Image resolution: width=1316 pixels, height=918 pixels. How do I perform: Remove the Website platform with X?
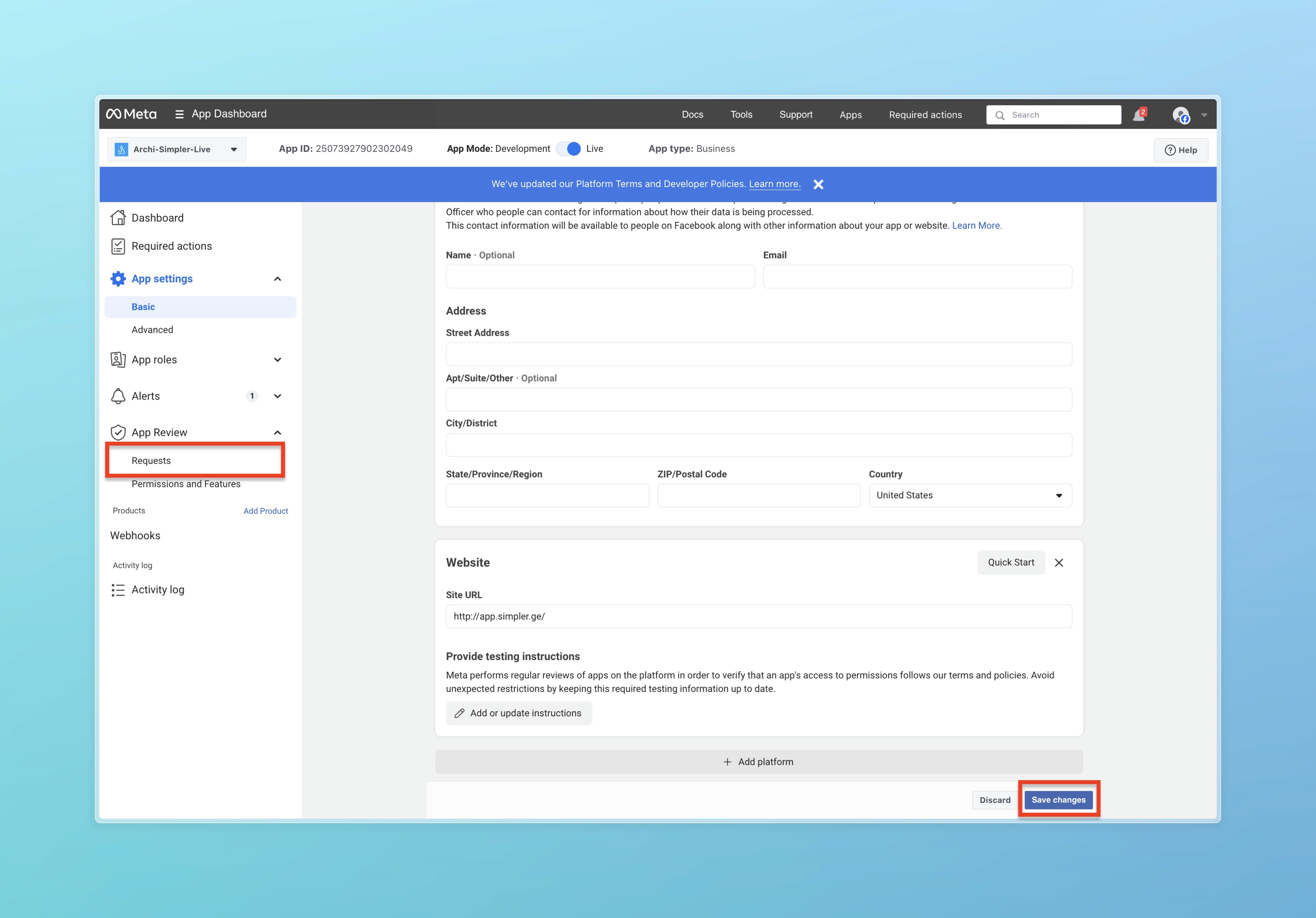pyautogui.click(x=1059, y=563)
